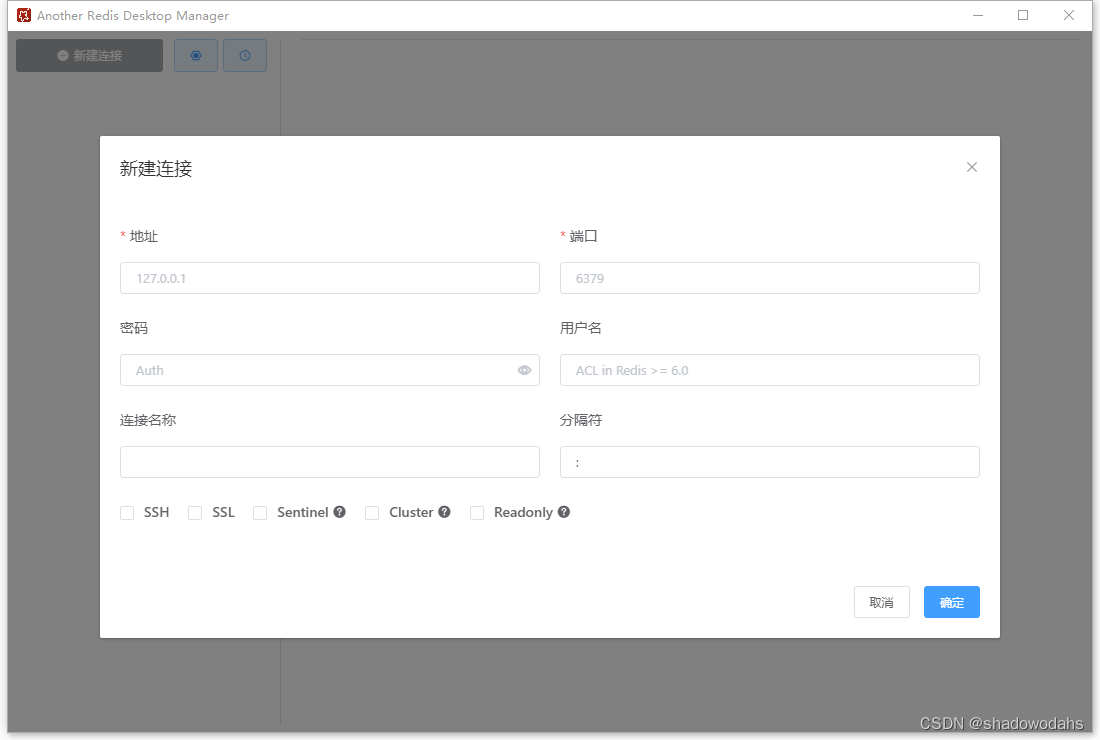Image resolution: width=1100 pixels, height=740 pixels.
Task: Check the Cluster option
Action: (373, 513)
